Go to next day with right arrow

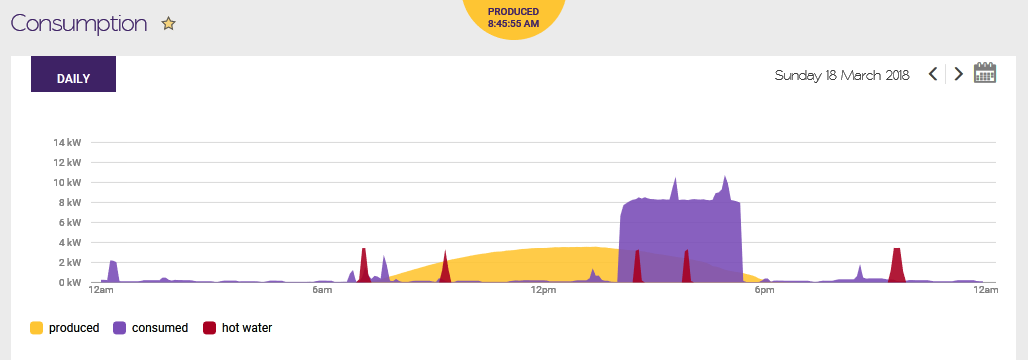point(959,74)
